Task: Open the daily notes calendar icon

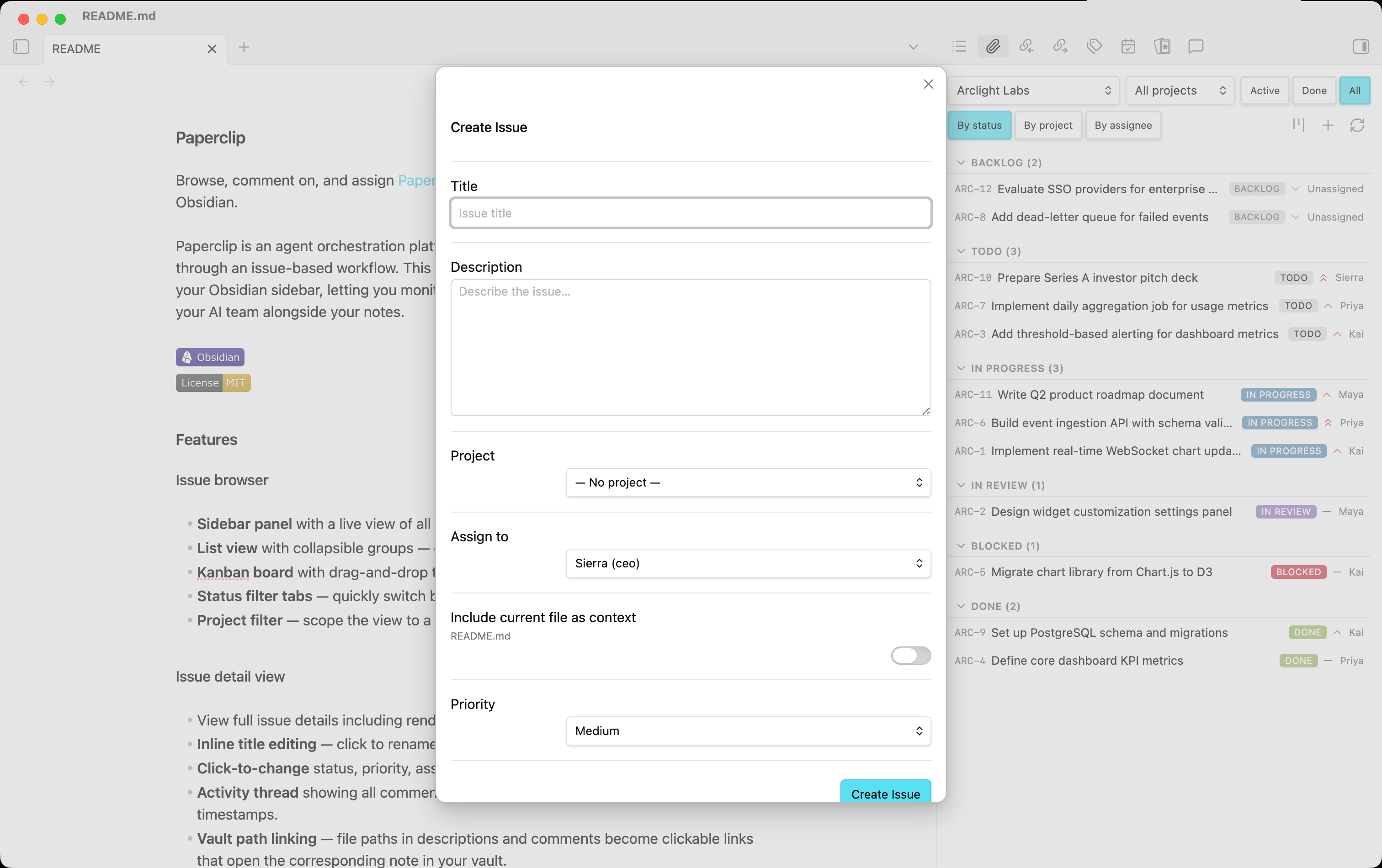Action: (1128, 47)
